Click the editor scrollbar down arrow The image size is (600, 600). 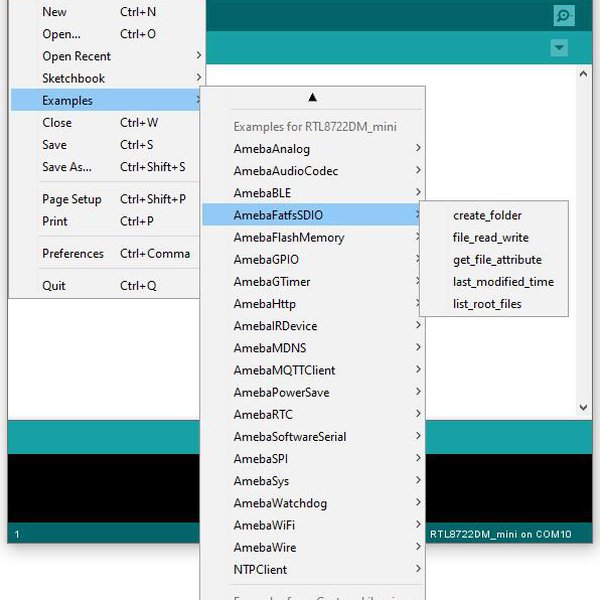pos(584,408)
